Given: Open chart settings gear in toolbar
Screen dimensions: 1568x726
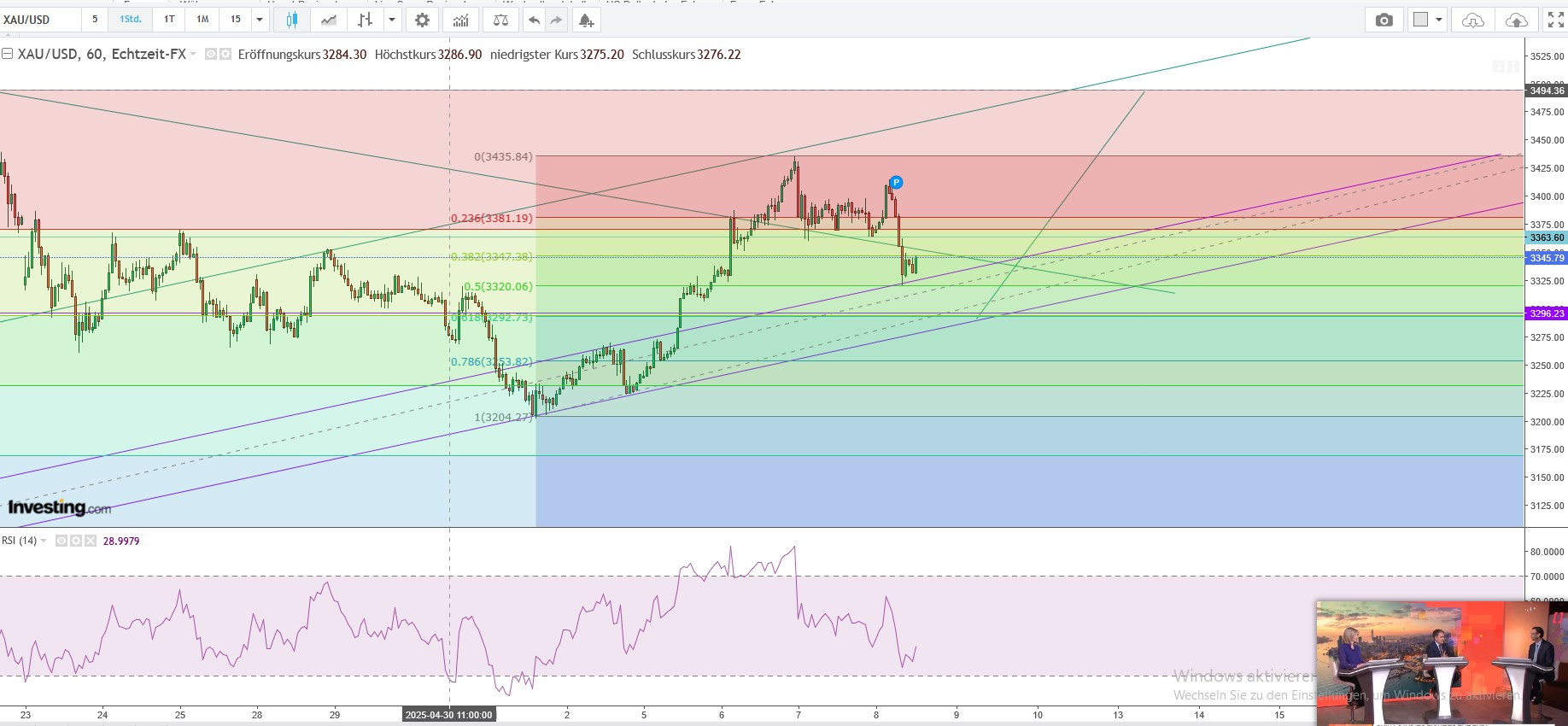Looking at the screenshot, I should pyautogui.click(x=422, y=20).
